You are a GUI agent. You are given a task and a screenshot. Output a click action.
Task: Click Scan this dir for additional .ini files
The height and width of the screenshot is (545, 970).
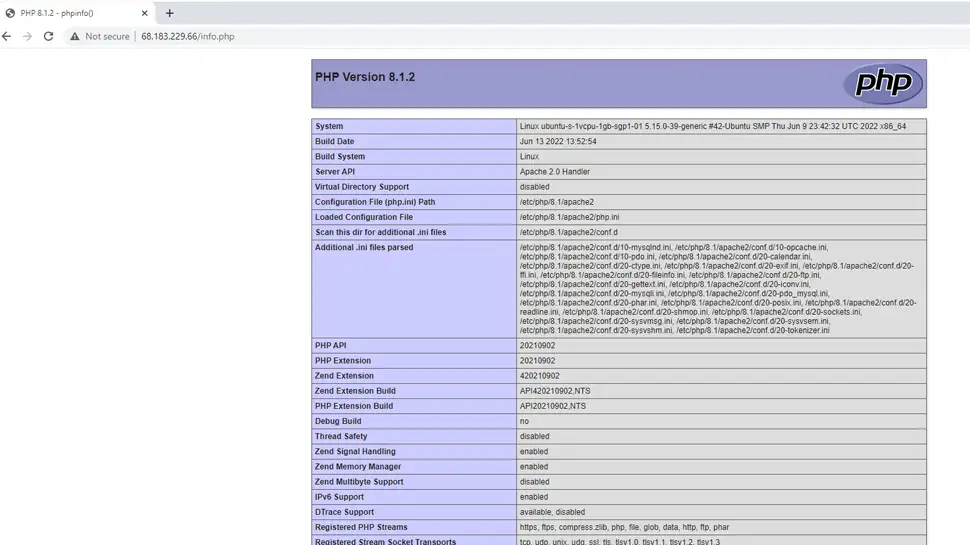click(x=380, y=232)
